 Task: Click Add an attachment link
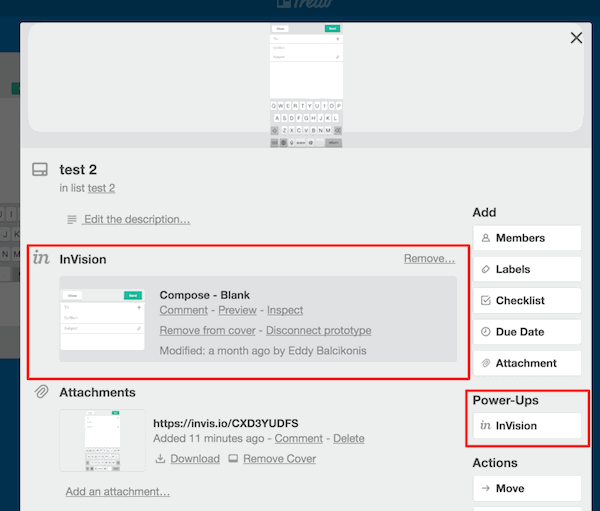point(117,491)
